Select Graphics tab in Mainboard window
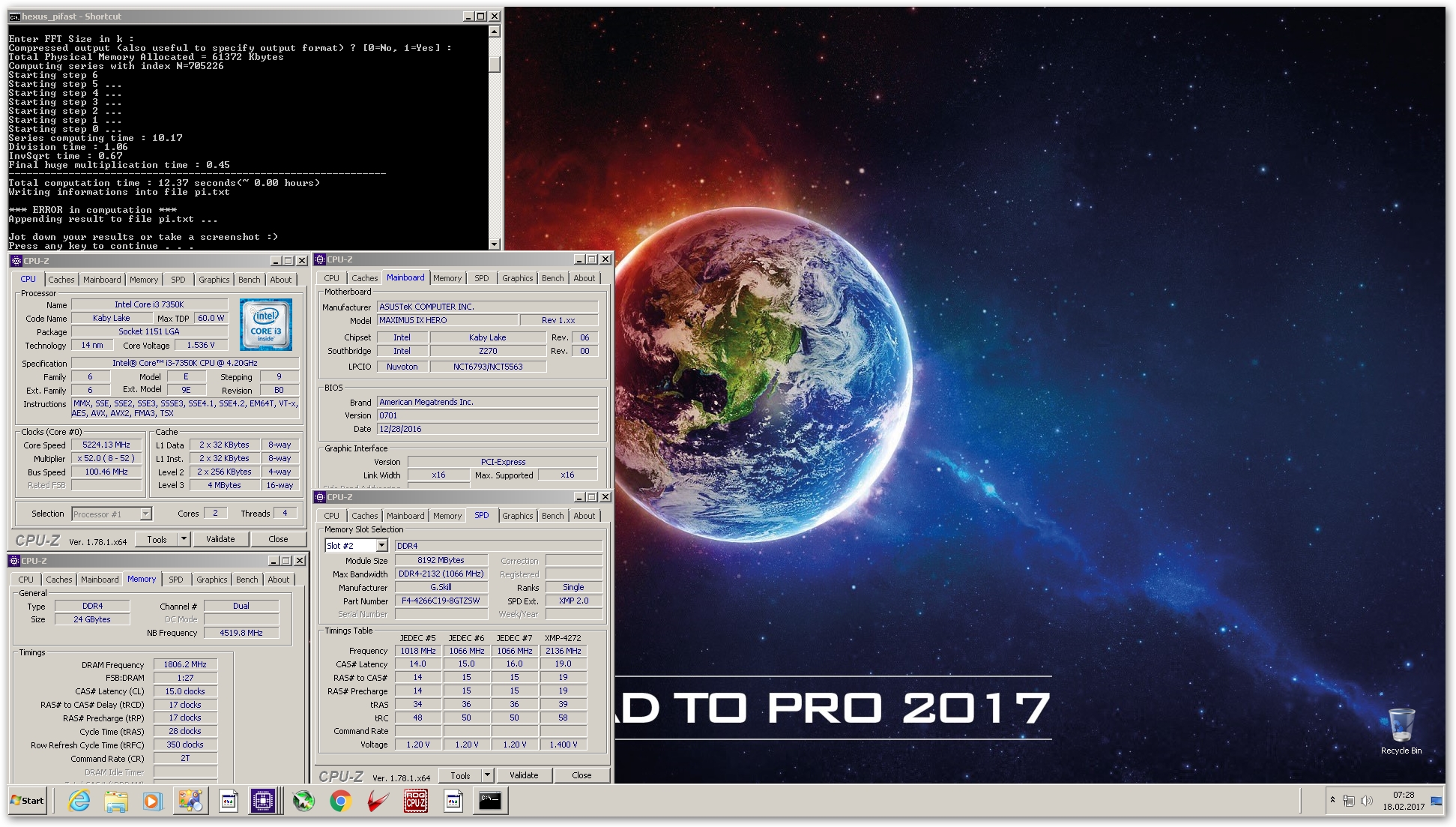 click(518, 278)
